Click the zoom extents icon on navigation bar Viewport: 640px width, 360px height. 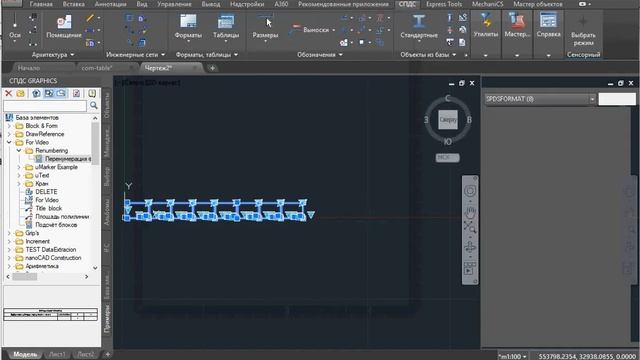click(470, 227)
